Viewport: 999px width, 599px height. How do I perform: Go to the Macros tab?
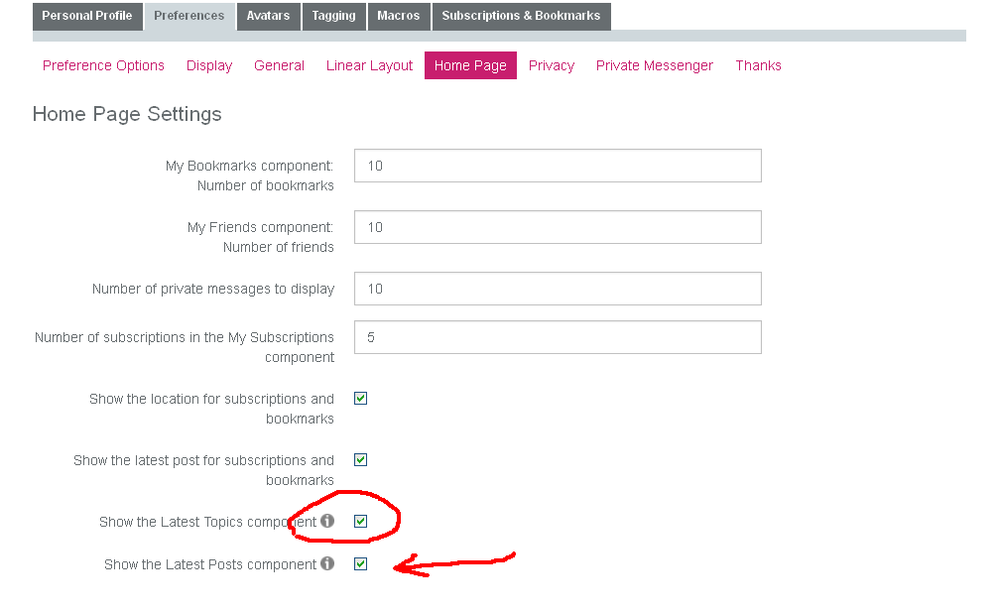[x=398, y=16]
